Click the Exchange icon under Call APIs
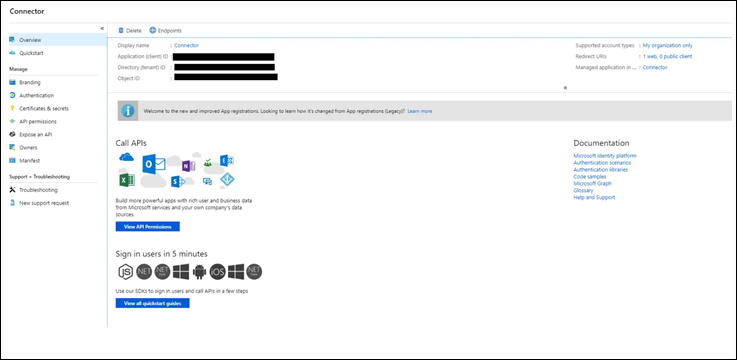This screenshot has width=737, height=360. pyautogui.click(x=227, y=161)
